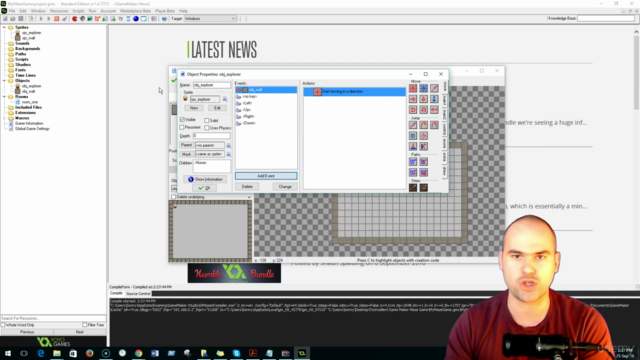Screen dimensions: 640x360
Task: Open the Edit menu
Action: [23, 11]
